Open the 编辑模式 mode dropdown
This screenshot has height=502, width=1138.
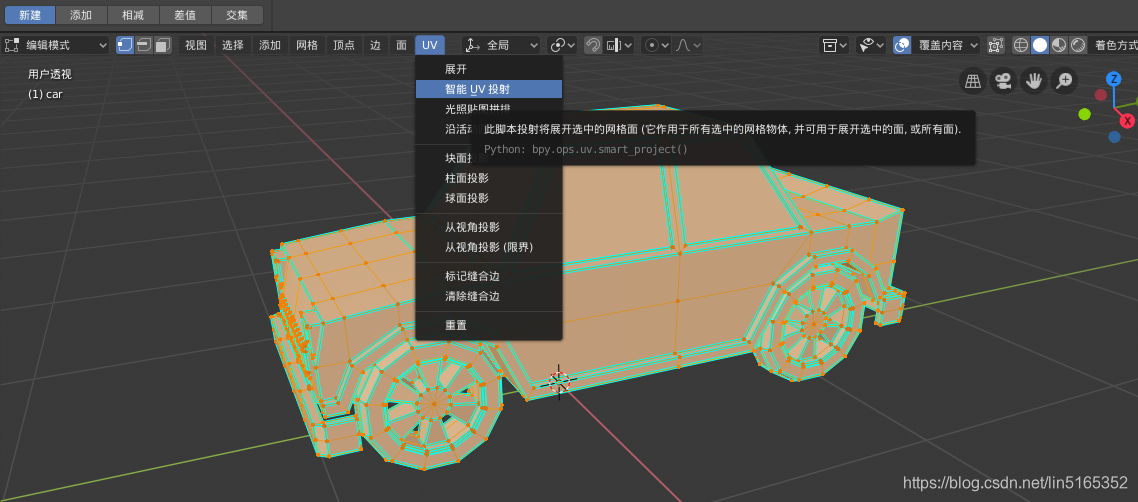55,45
